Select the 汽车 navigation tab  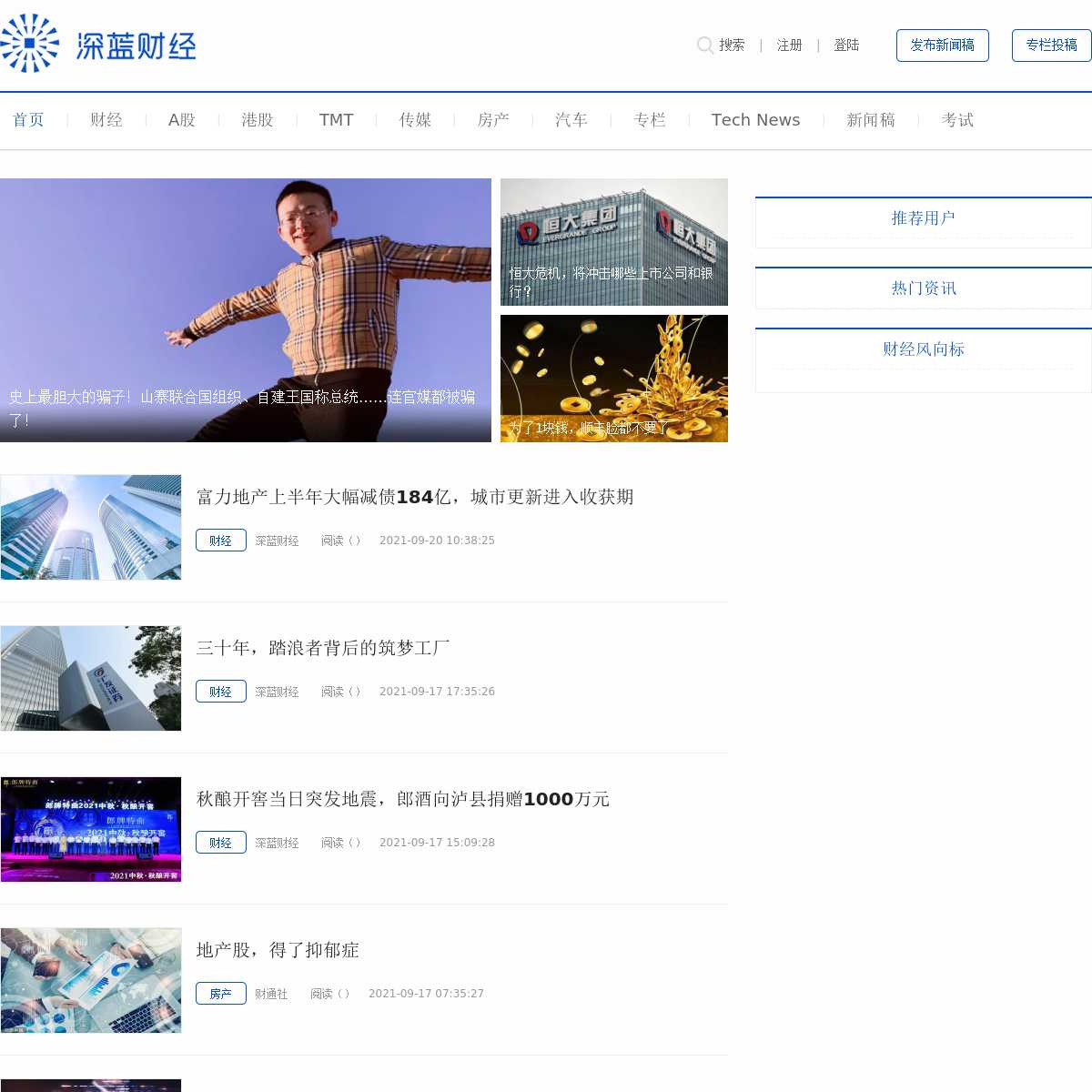click(571, 120)
